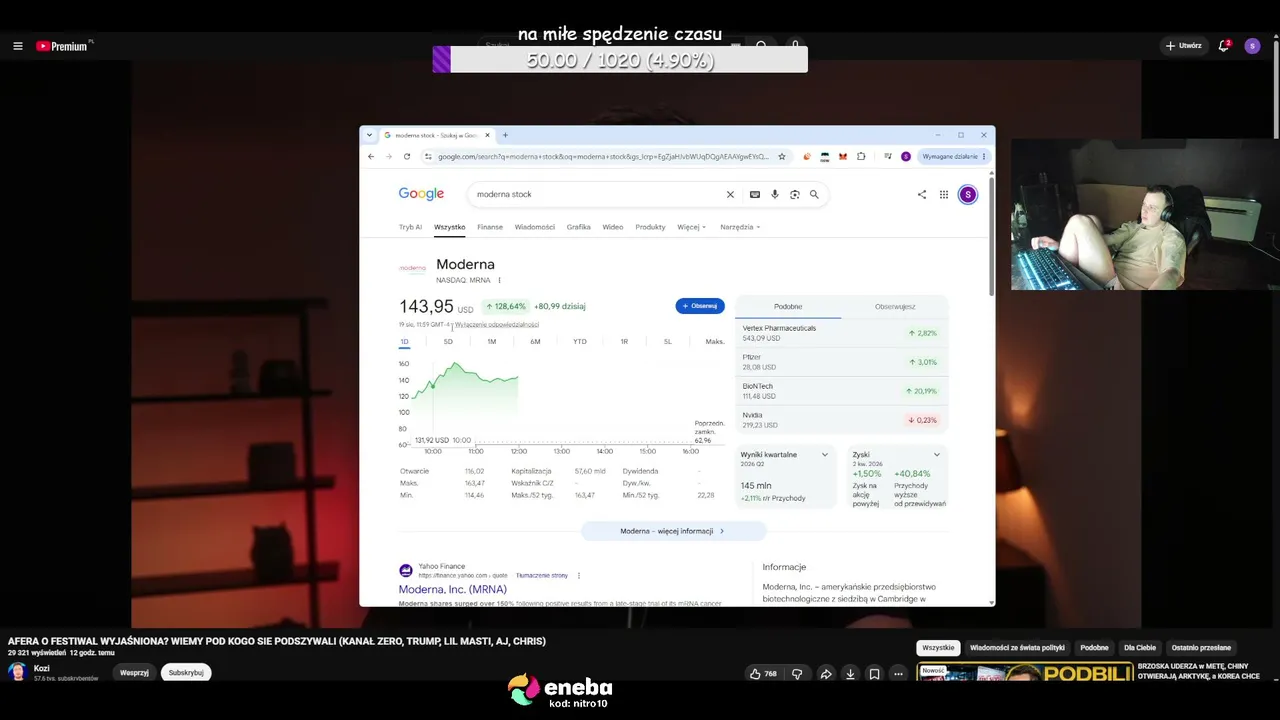Select the Ostatnio przesłane chip

[x=1201, y=648]
